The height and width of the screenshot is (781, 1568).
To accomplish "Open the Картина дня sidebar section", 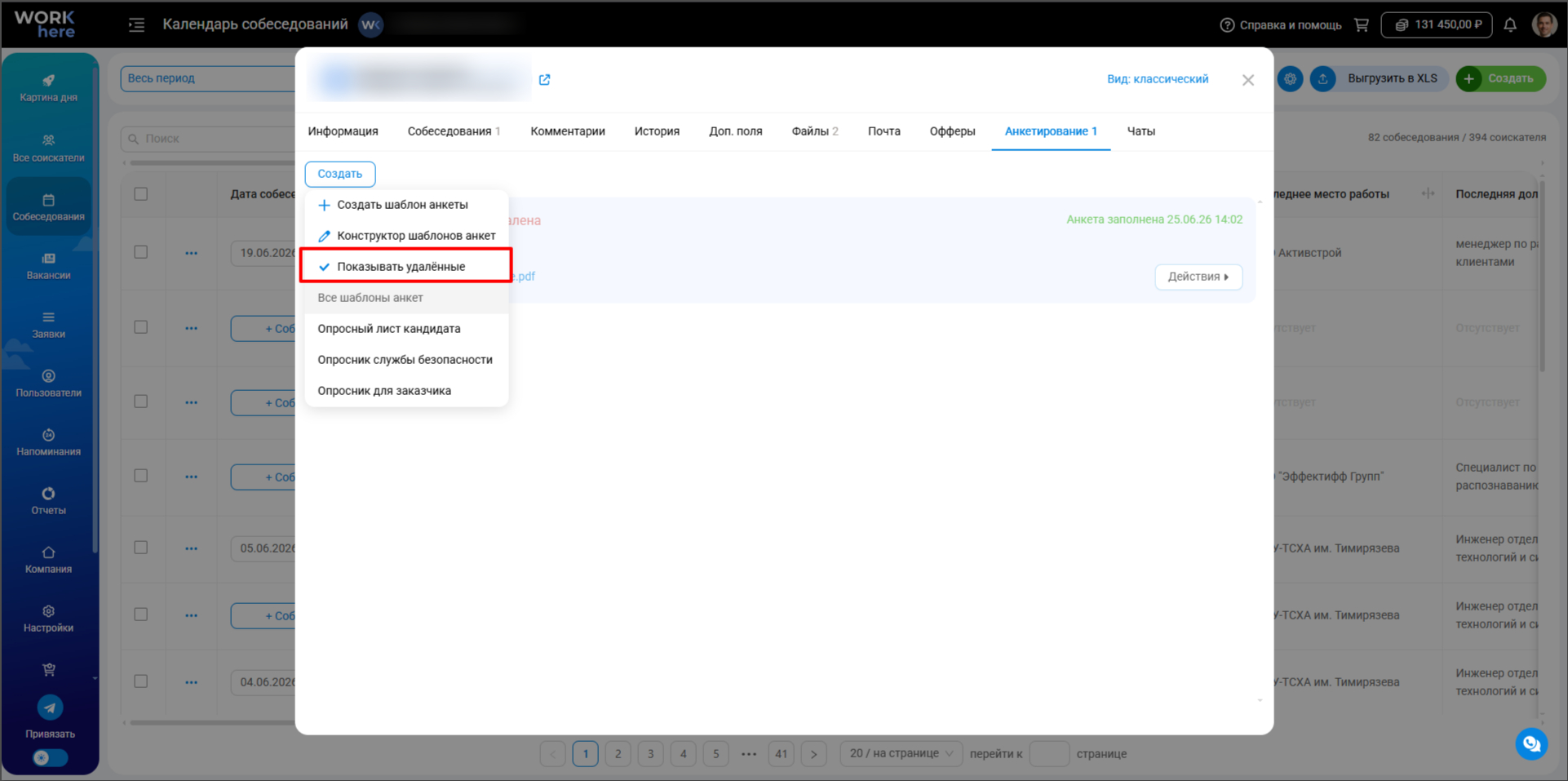I will pos(49,88).
